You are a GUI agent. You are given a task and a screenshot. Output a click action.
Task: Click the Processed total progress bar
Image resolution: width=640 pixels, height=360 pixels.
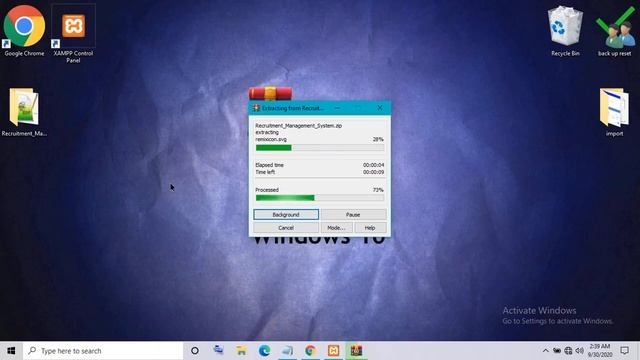pyautogui.click(x=320, y=198)
